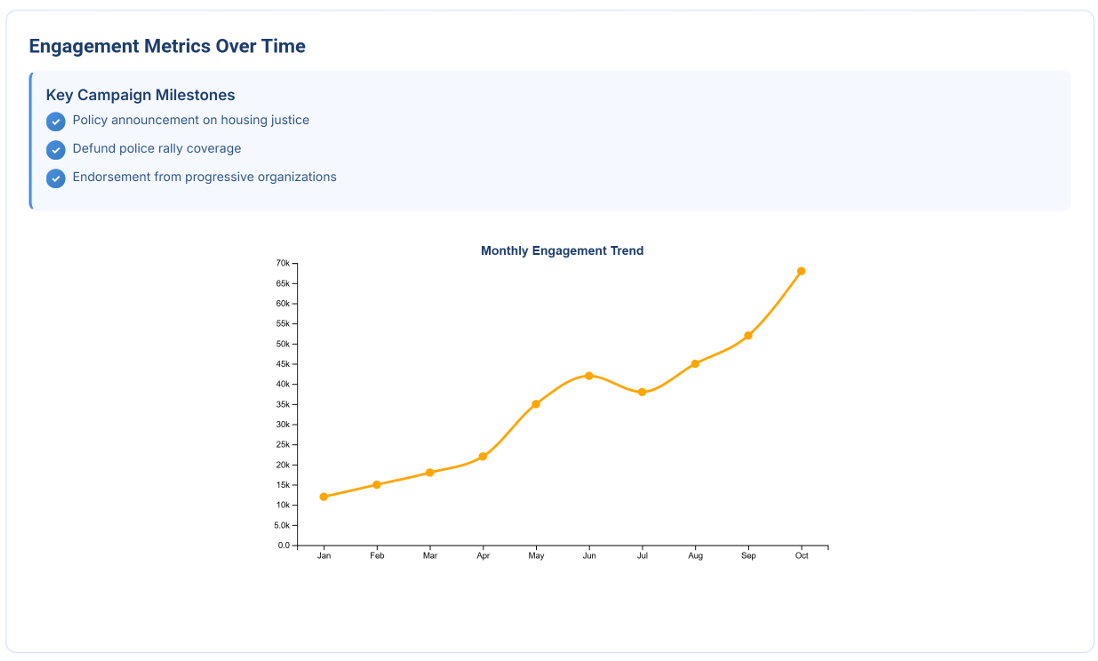Viewport: 1098px width, 661px height.
Task: Click the Engagement Metrics Over Time heading
Action: click(167, 46)
